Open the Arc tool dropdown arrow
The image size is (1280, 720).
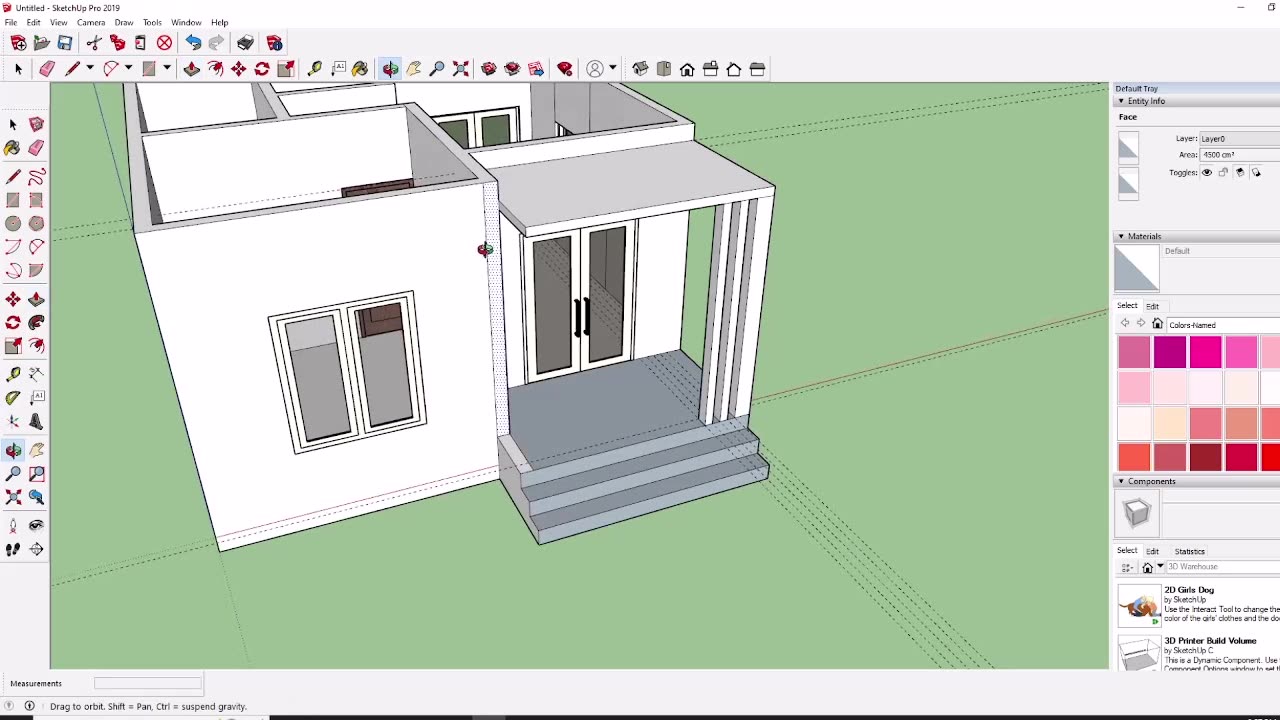[x=128, y=69]
